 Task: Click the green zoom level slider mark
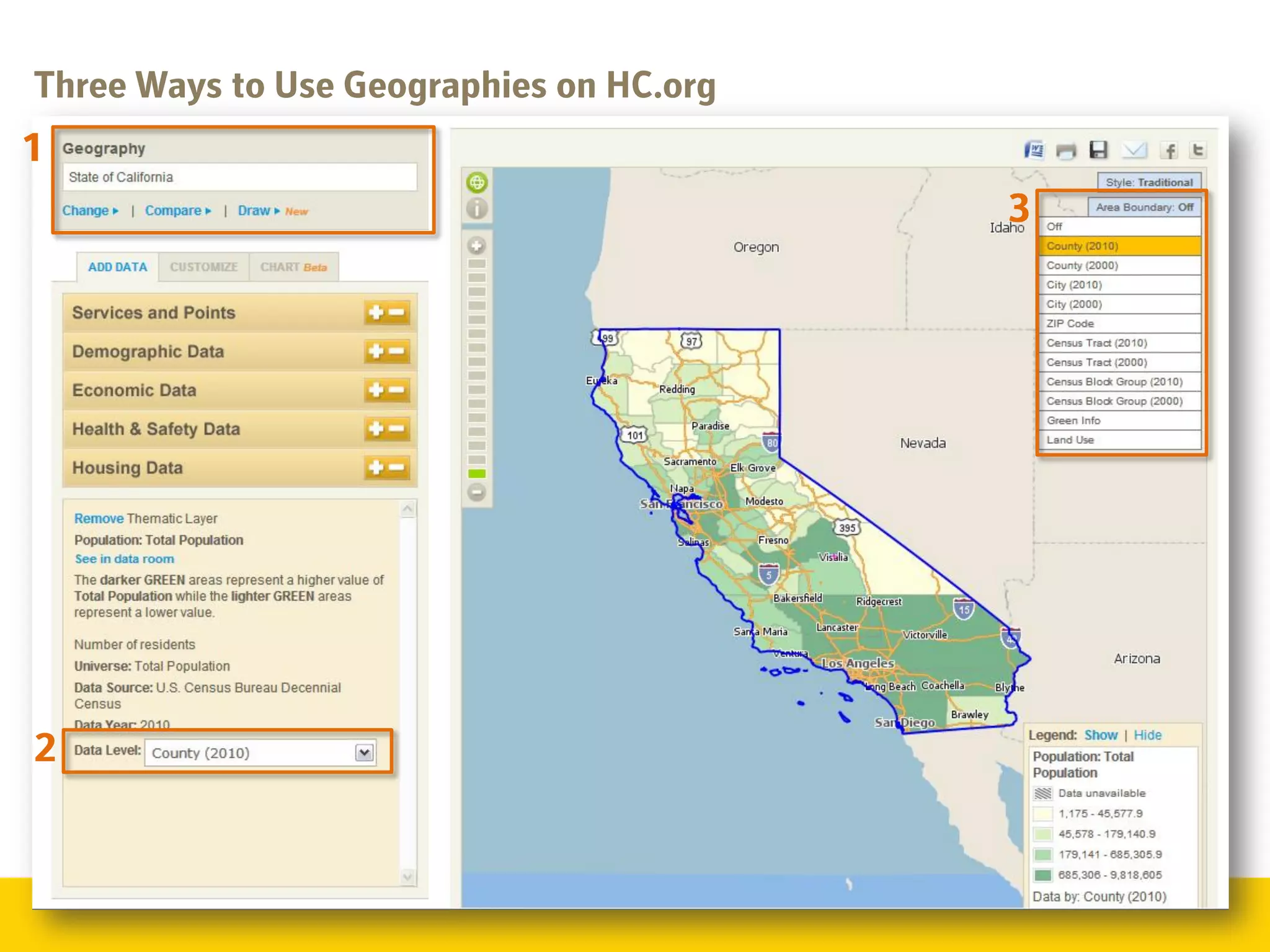477,474
